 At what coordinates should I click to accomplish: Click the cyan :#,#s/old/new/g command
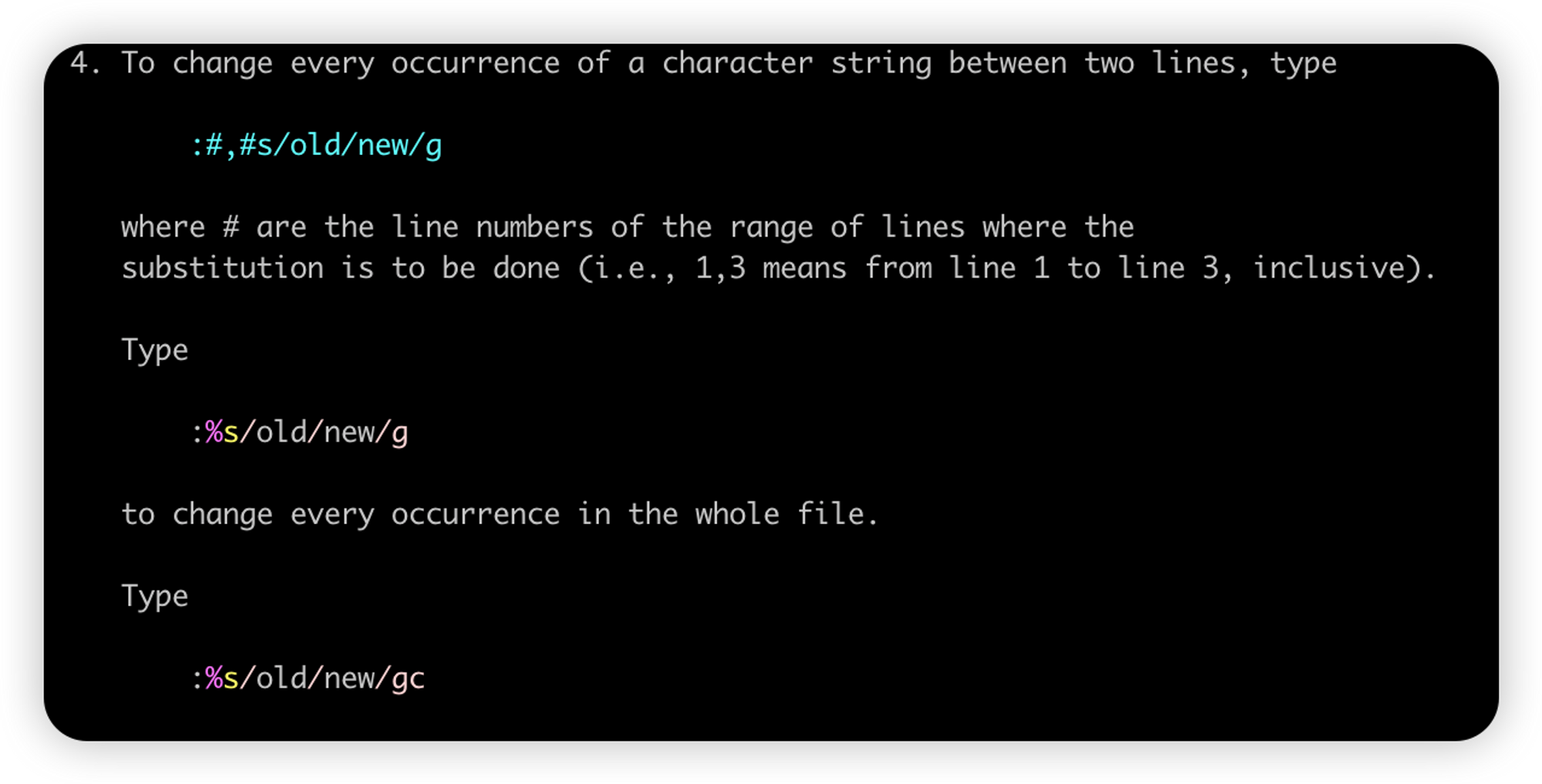pos(316,145)
